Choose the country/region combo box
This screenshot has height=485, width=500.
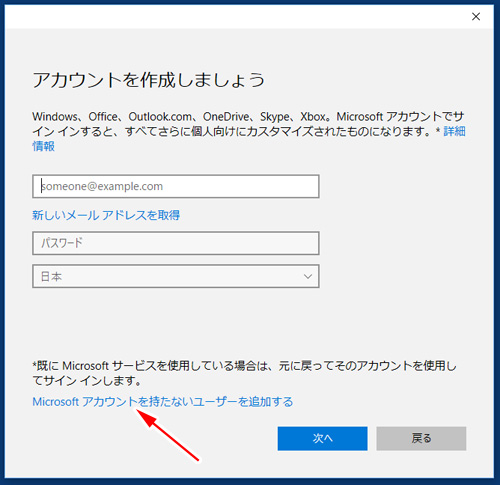[176, 276]
